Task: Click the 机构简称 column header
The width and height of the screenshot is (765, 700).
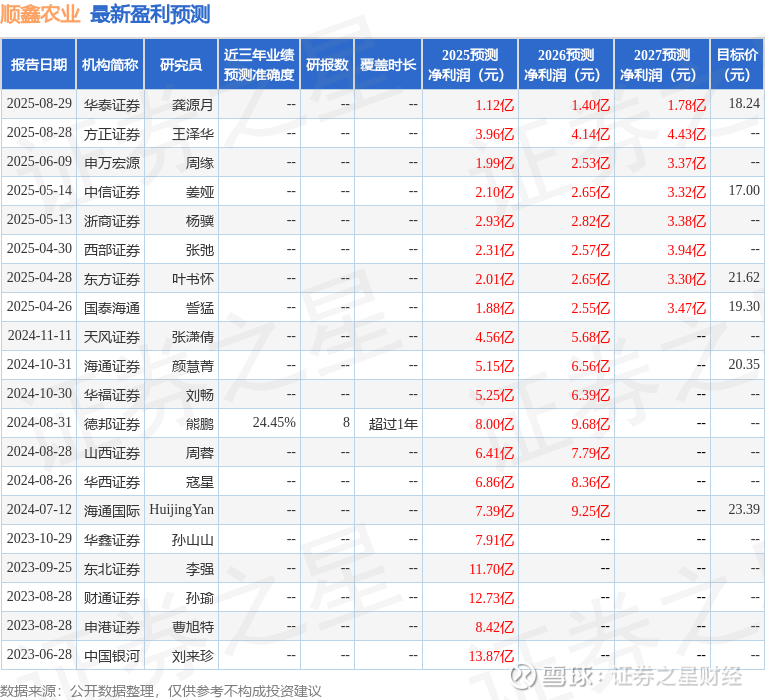Action: 110,64
